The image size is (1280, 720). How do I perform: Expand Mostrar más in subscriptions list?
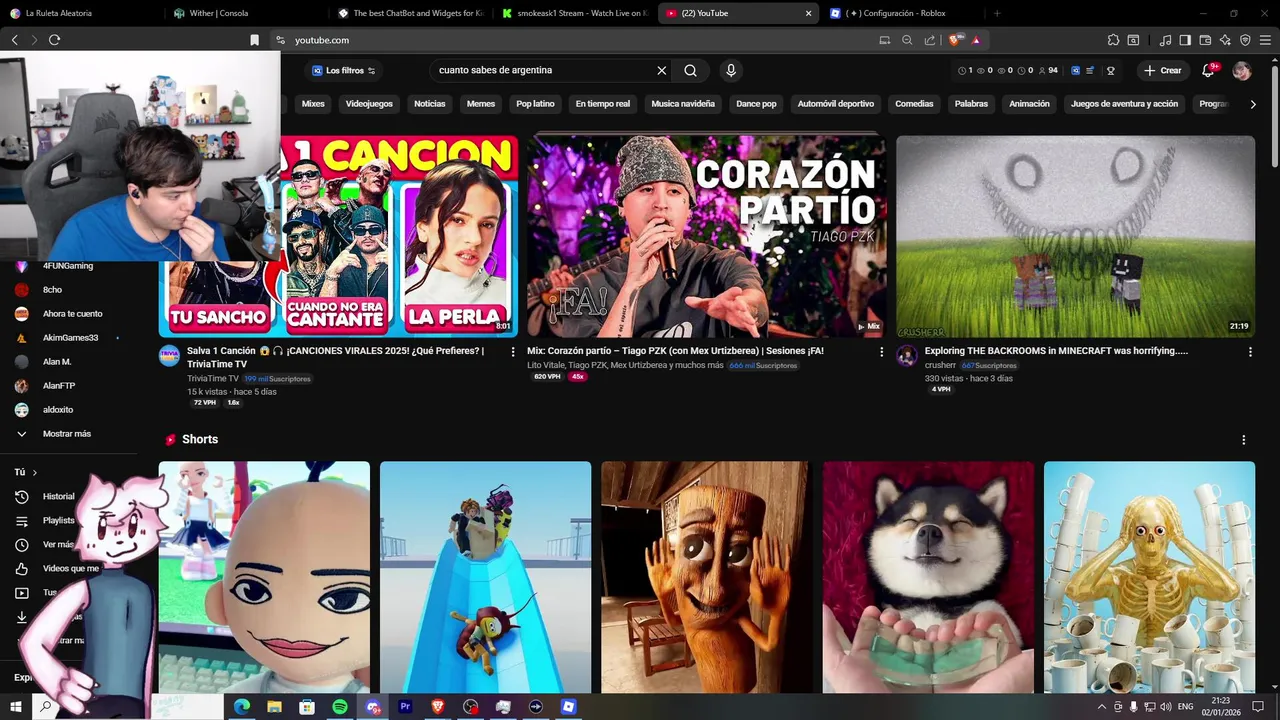67,434
